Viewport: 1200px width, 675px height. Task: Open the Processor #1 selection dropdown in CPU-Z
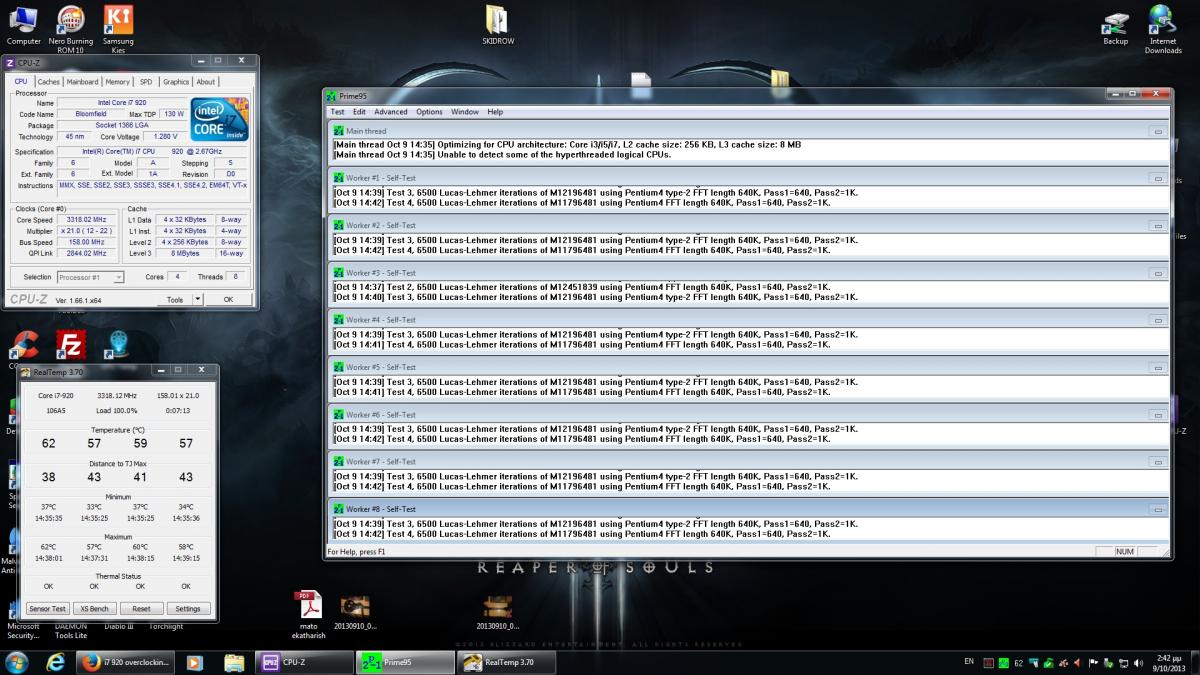click(91, 277)
